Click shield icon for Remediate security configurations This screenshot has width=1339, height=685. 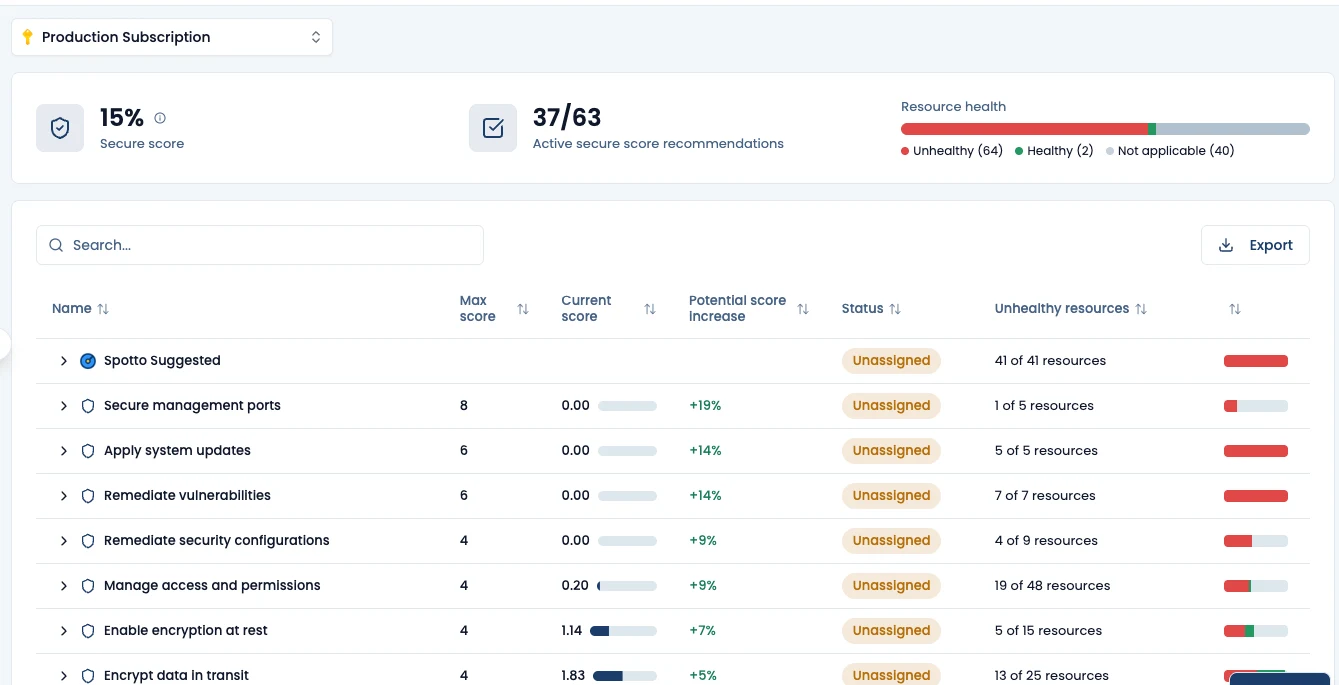88,541
